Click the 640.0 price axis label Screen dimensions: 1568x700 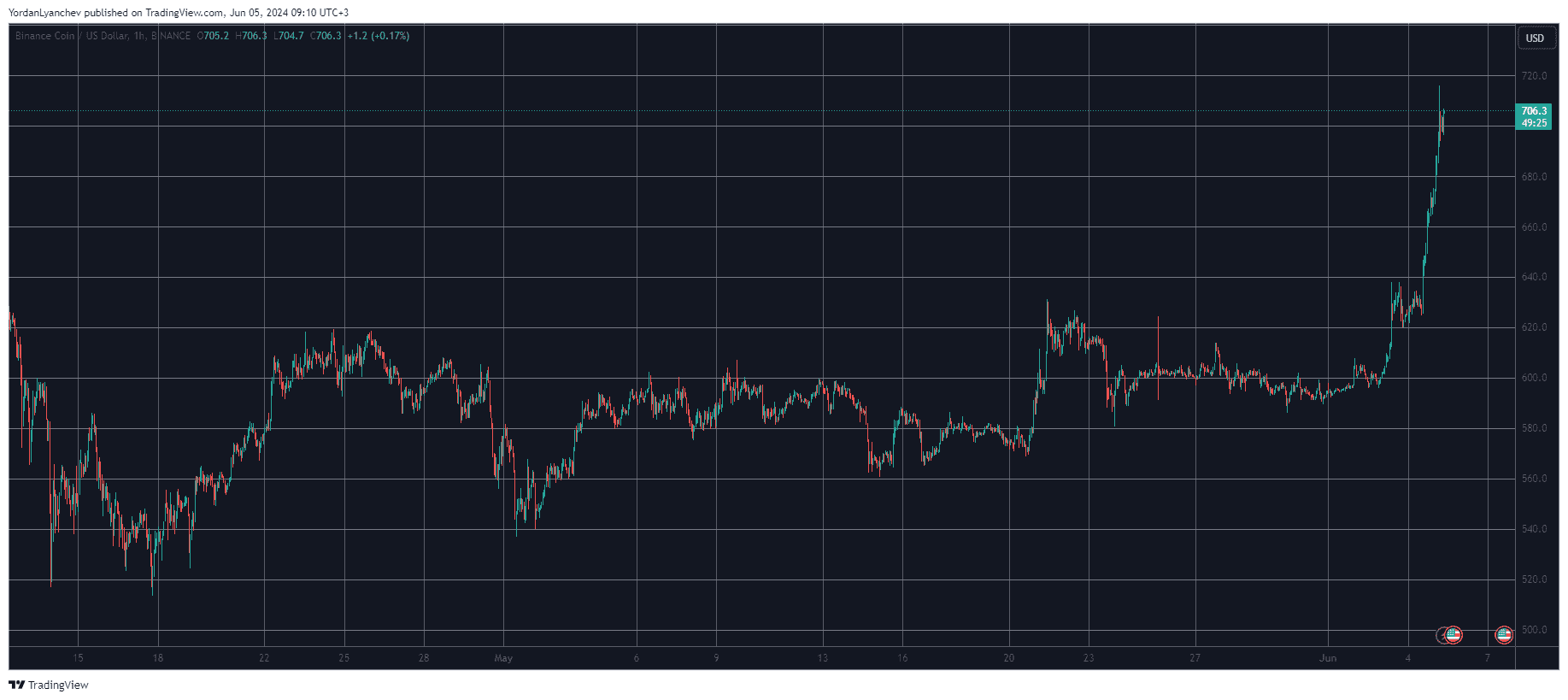click(x=1534, y=277)
